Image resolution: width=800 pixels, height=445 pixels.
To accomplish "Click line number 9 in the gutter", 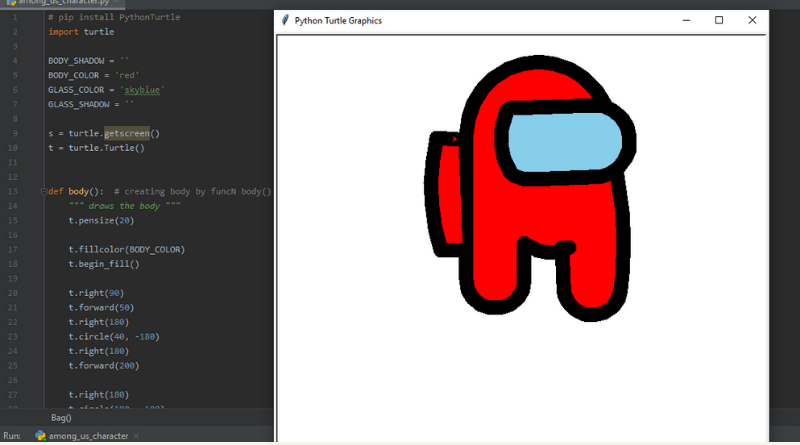I will [x=15, y=134].
